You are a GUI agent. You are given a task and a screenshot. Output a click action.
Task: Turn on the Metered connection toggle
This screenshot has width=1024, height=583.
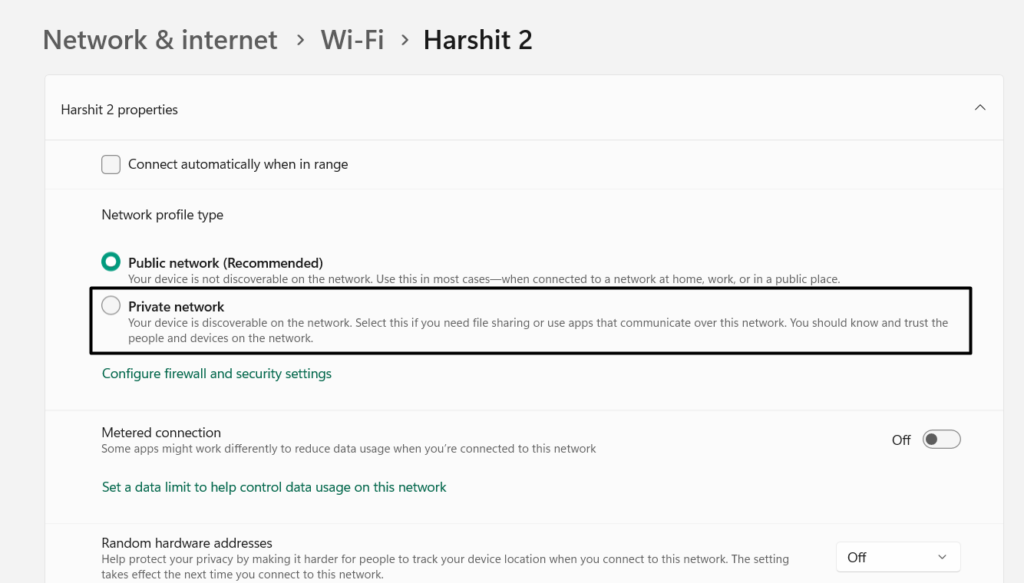point(941,439)
